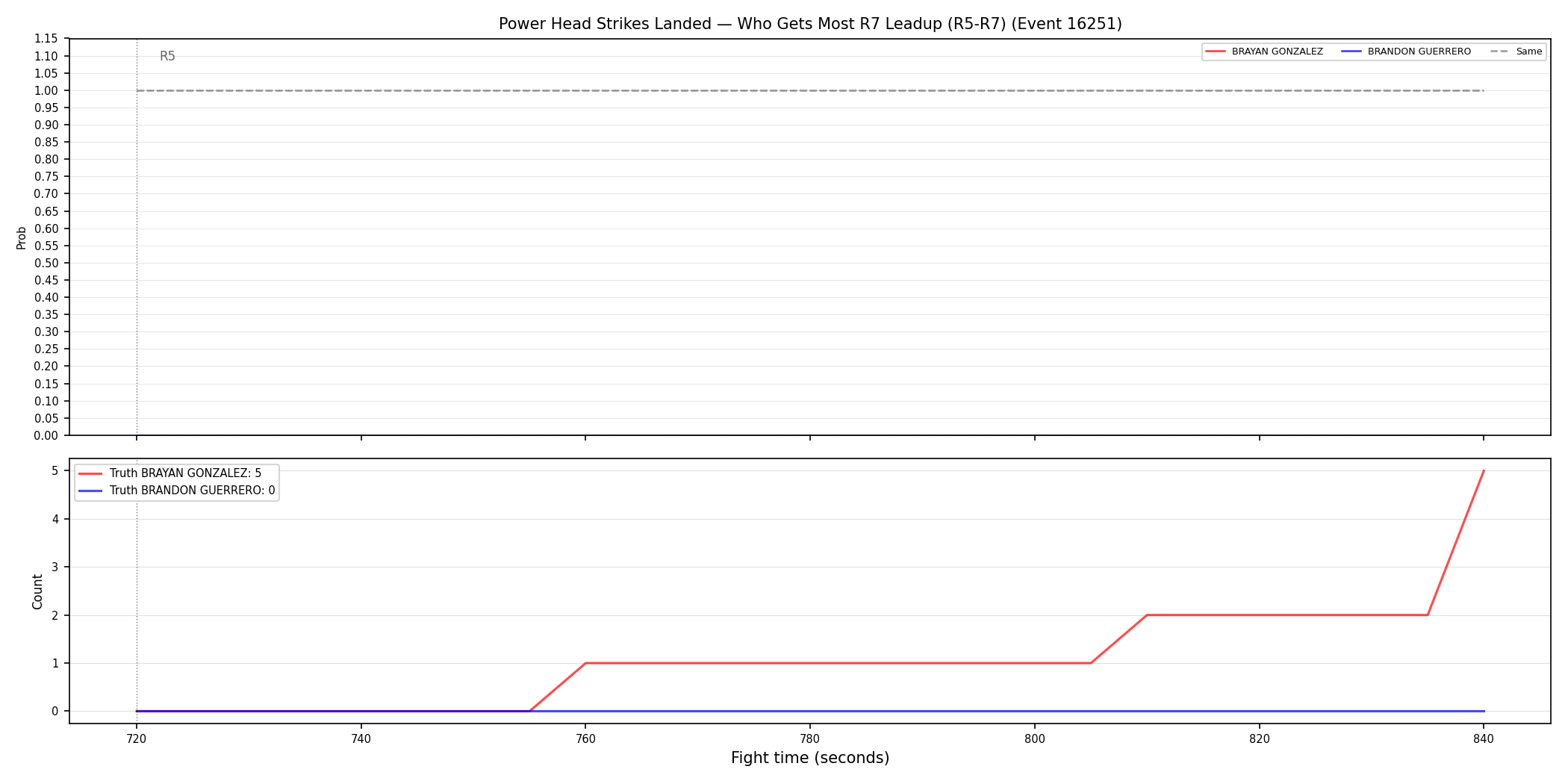Click the 3 tick on Count axis
The width and height of the screenshot is (1568, 784).
(55, 567)
